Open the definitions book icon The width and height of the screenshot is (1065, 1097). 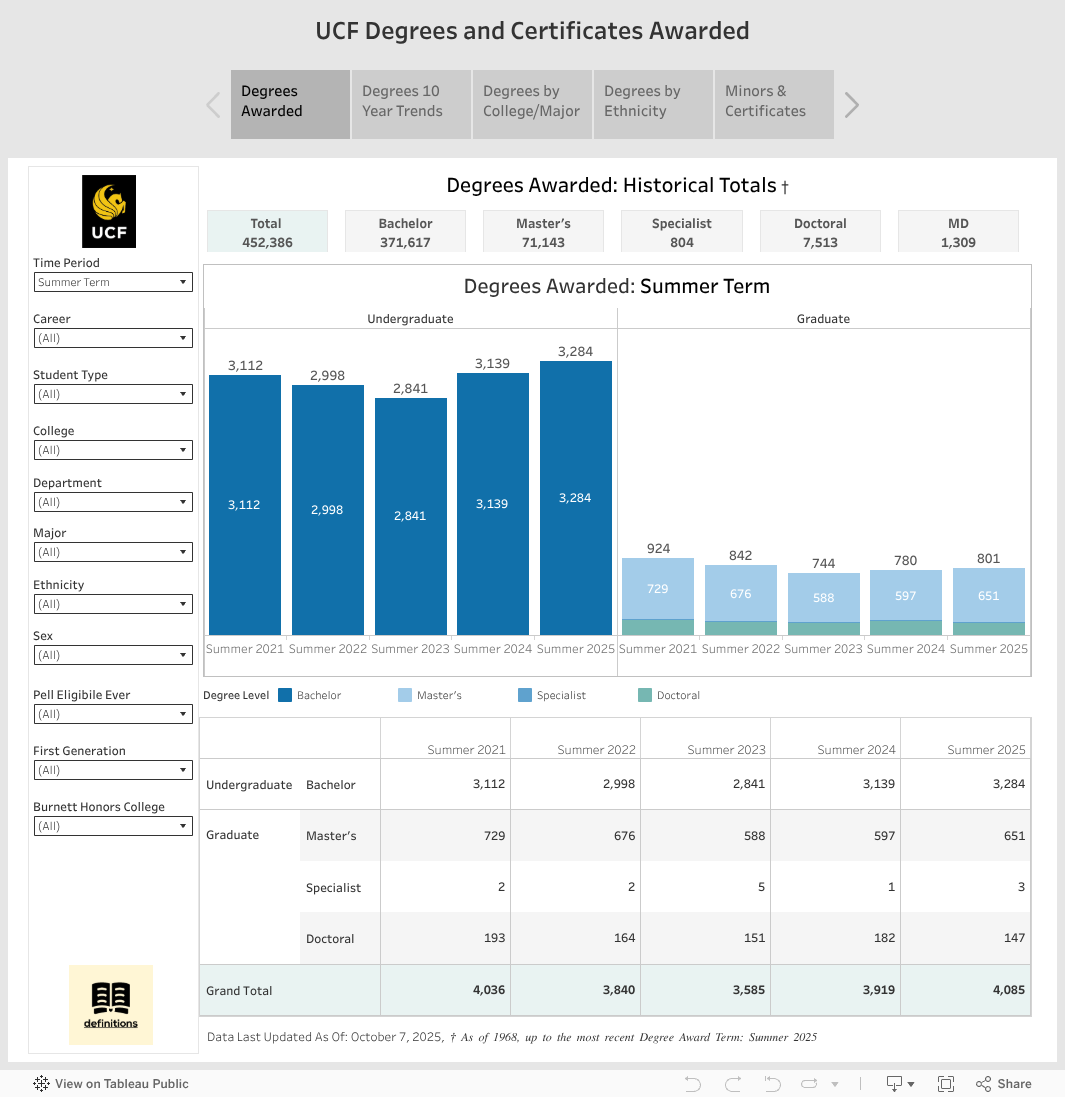pos(111,1004)
